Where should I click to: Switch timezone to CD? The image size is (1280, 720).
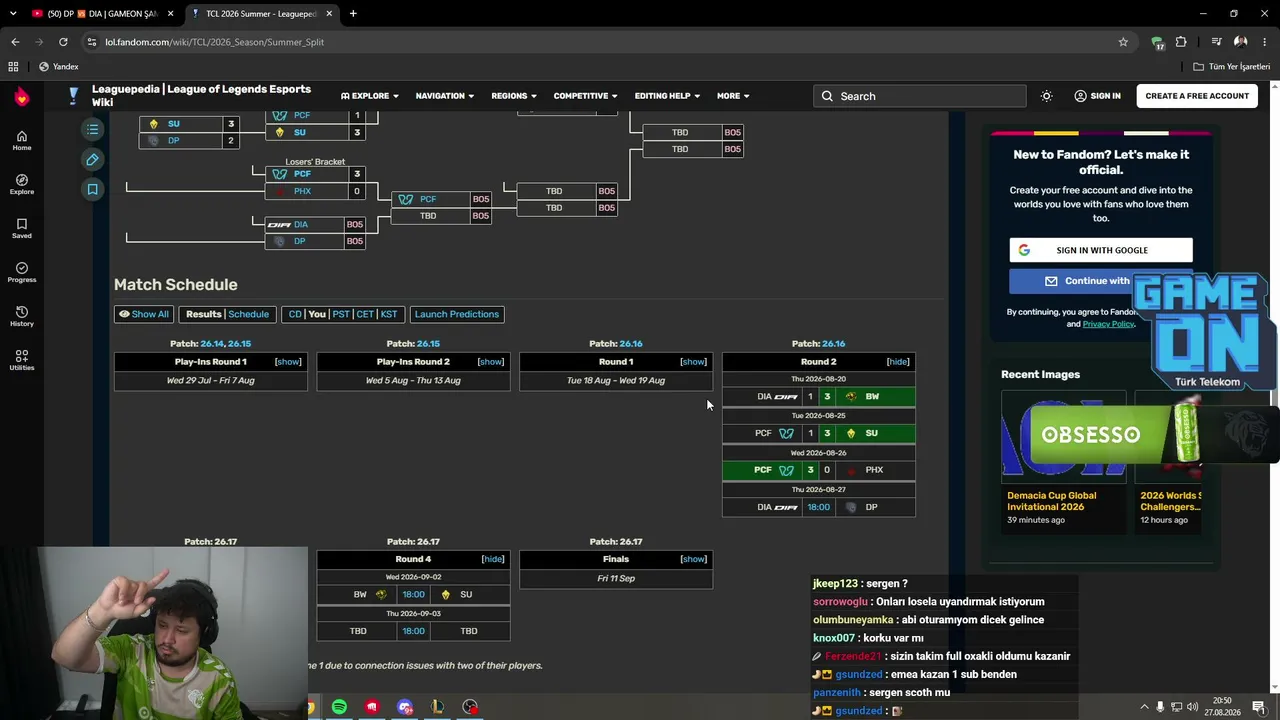point(295,314)
